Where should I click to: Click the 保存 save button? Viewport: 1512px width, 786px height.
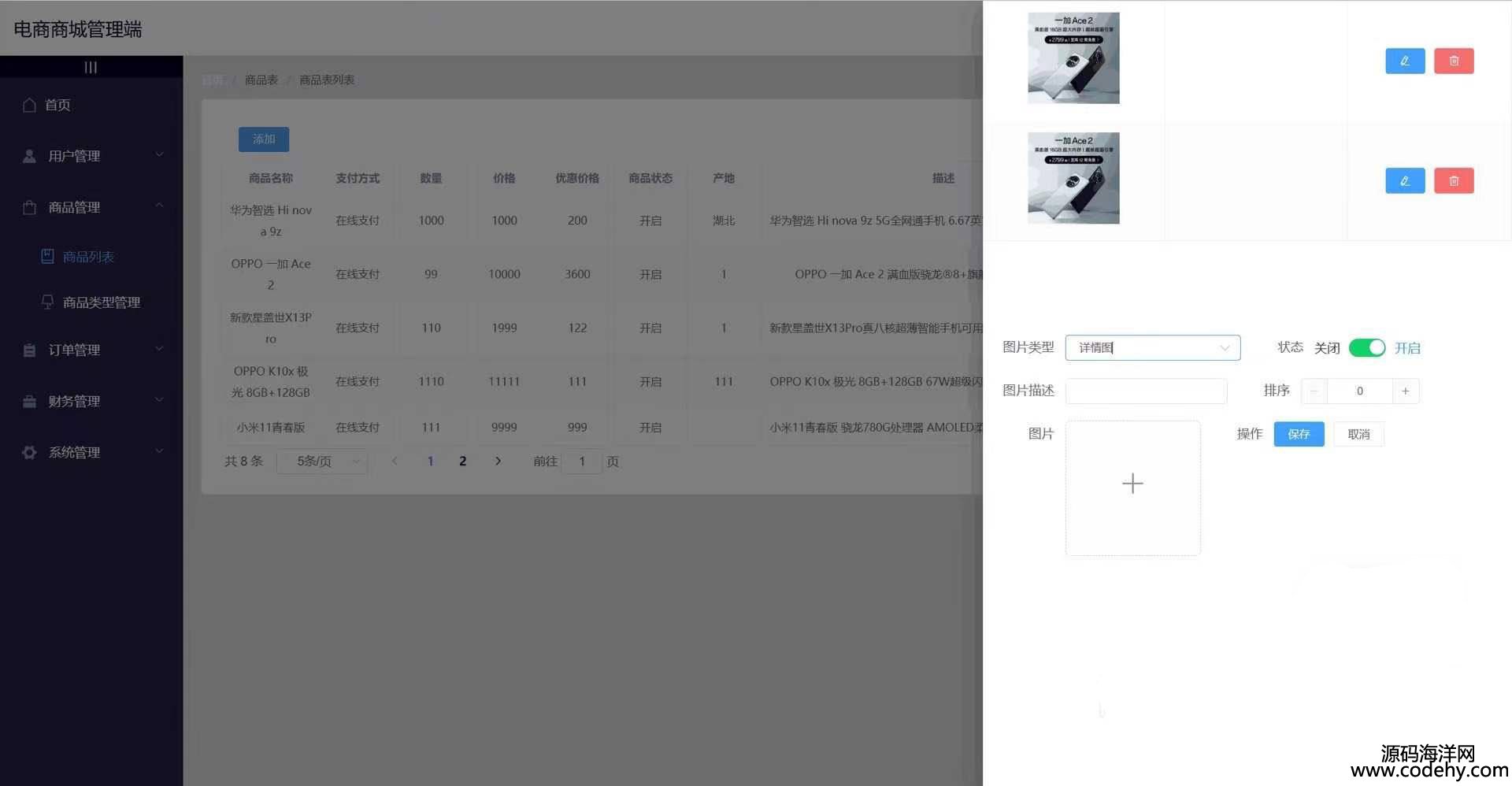pos(1299,434)
